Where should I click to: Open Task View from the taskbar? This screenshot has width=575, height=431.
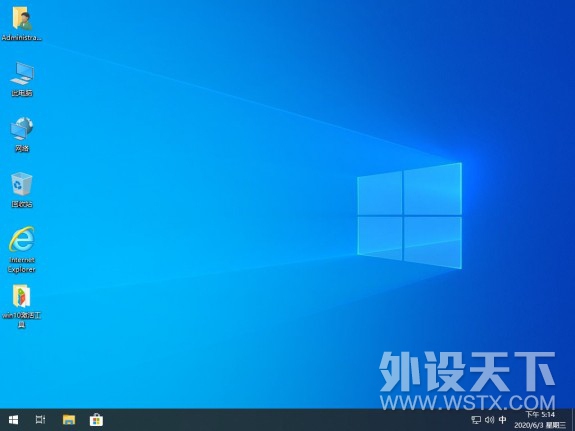click(40, 420)
